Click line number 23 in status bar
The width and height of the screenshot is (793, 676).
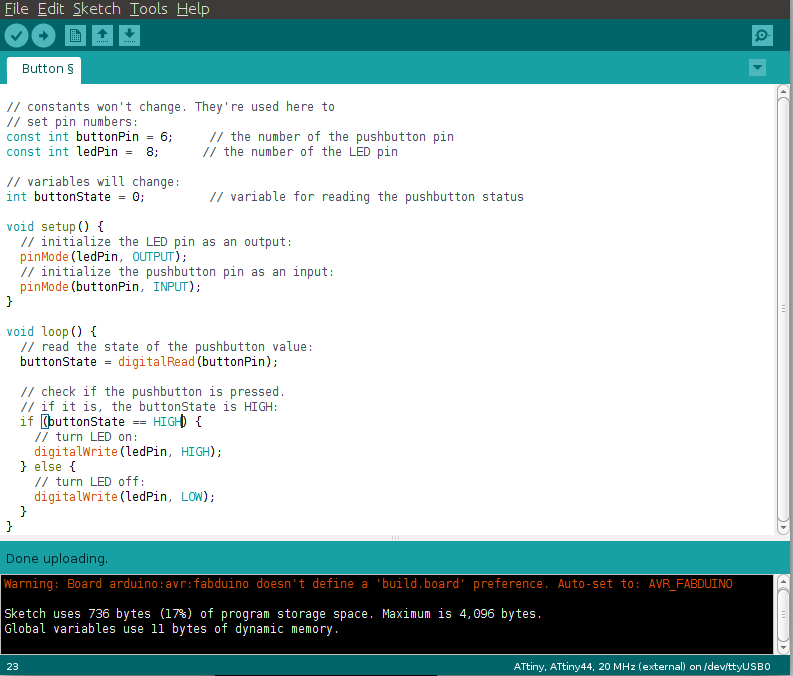pyautogui.click(x=13, y=666)
